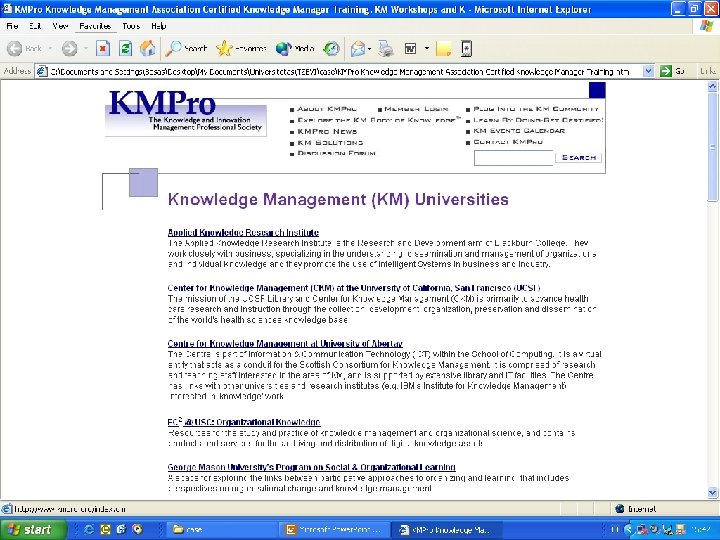The image size is (720, 540).
Task: Open KM Solutions link
Action: pos(330,142)
